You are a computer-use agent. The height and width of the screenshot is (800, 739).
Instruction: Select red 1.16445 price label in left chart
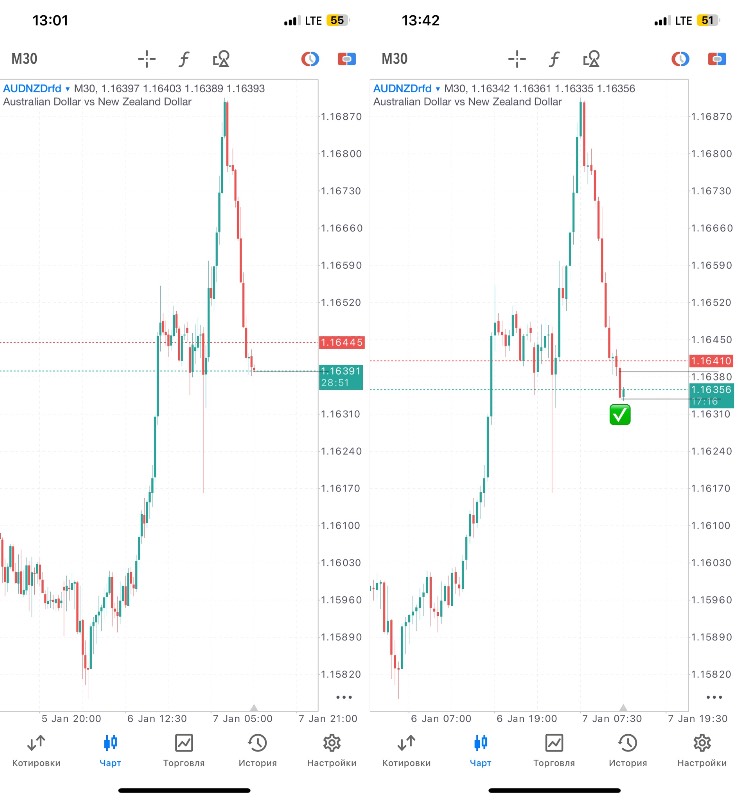click(341, 343)
